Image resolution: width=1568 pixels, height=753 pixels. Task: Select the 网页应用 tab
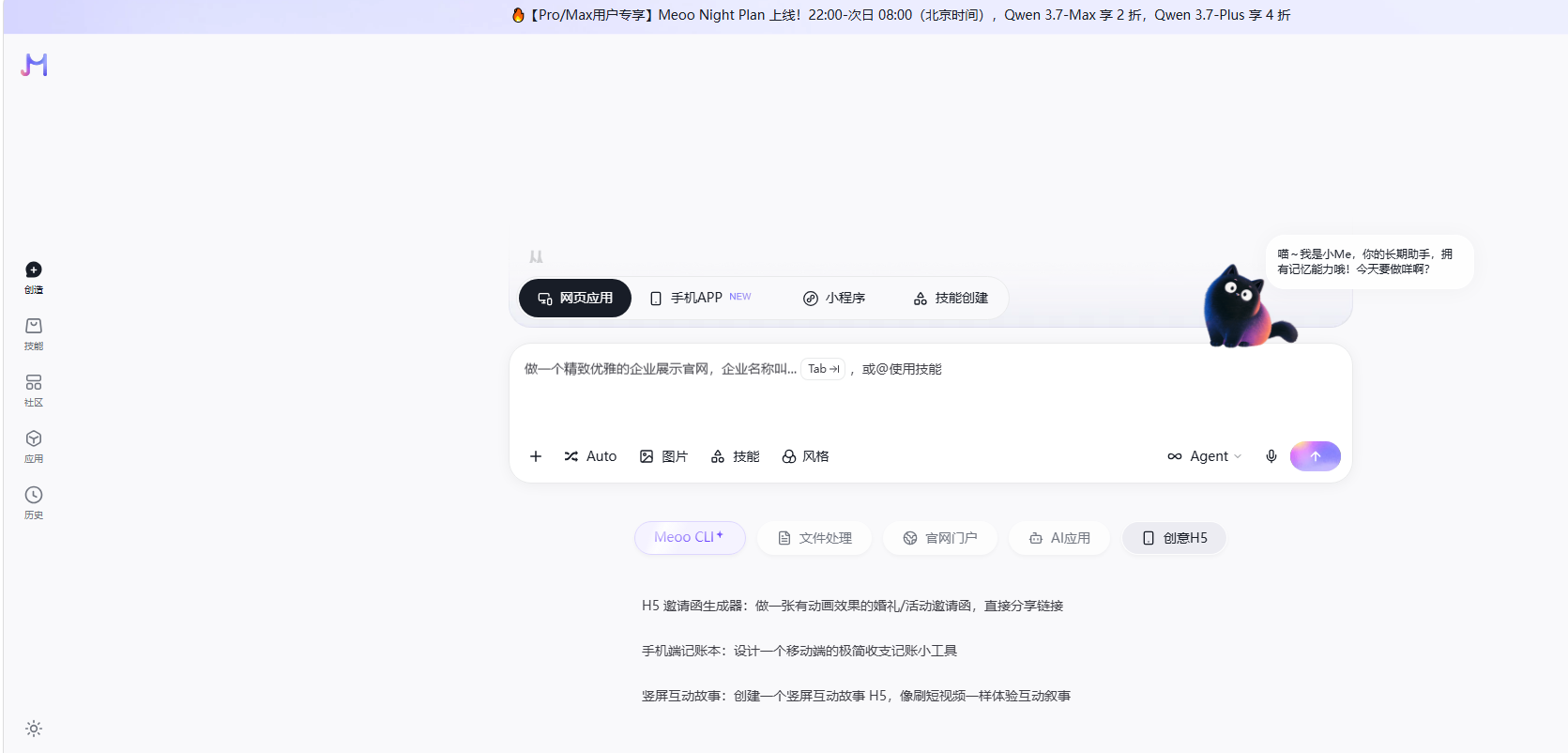tap(575, 298)
